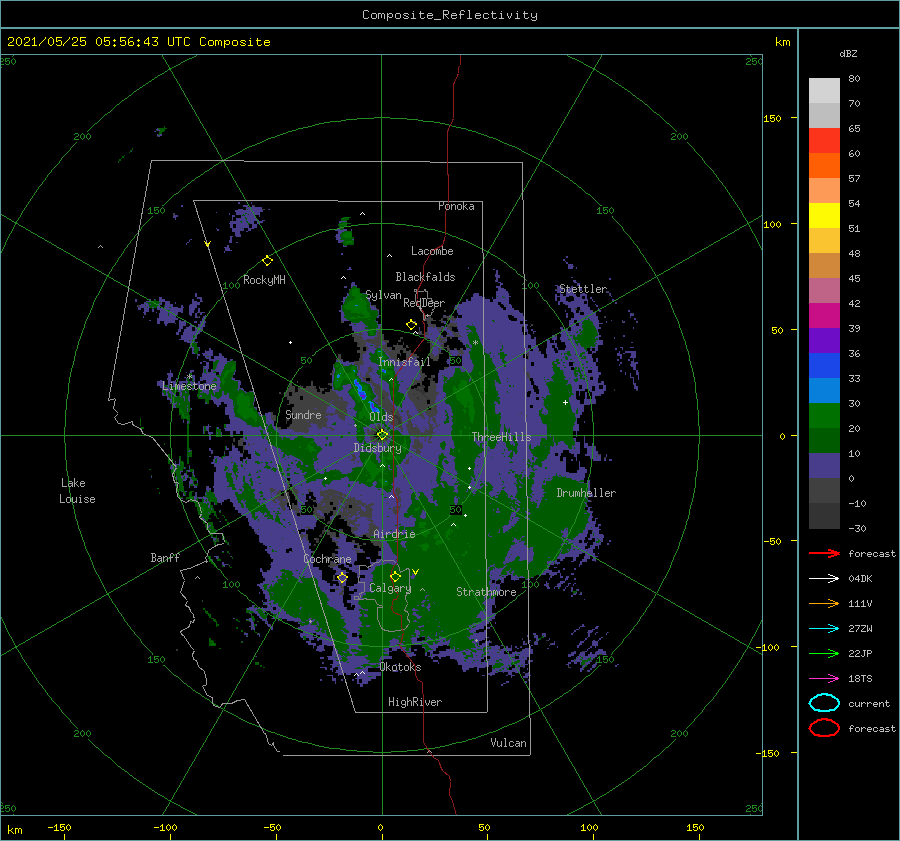Click the dBZ legend heading
Image resolution: width=900 pixels, height=841 pixels.
(848, 53)
